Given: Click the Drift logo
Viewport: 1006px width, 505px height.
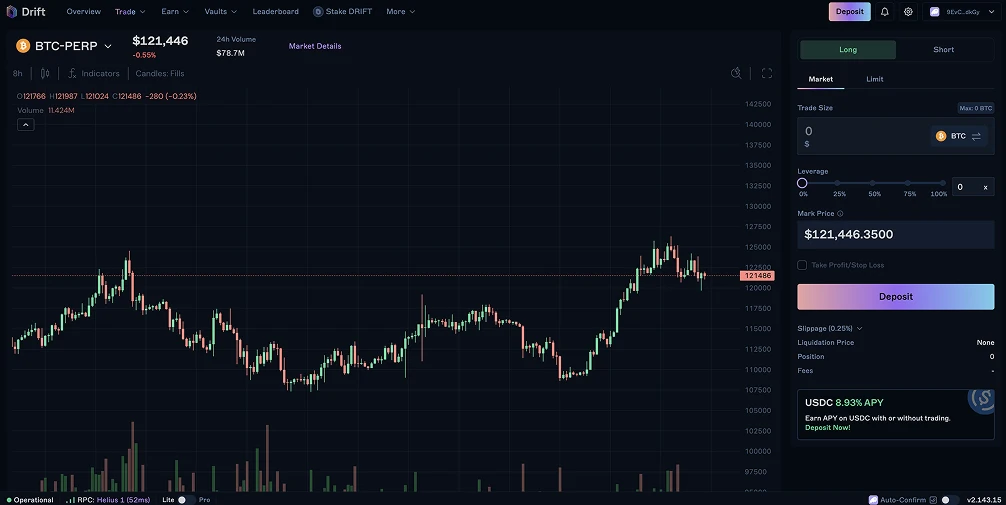Looking at the screenshot, I should coord(26,12).
